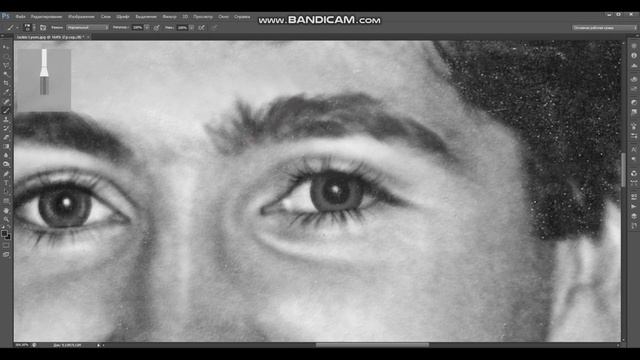Select the Gradient tool
This screenshot has height=360, width=640.
[x=6, y=146]
